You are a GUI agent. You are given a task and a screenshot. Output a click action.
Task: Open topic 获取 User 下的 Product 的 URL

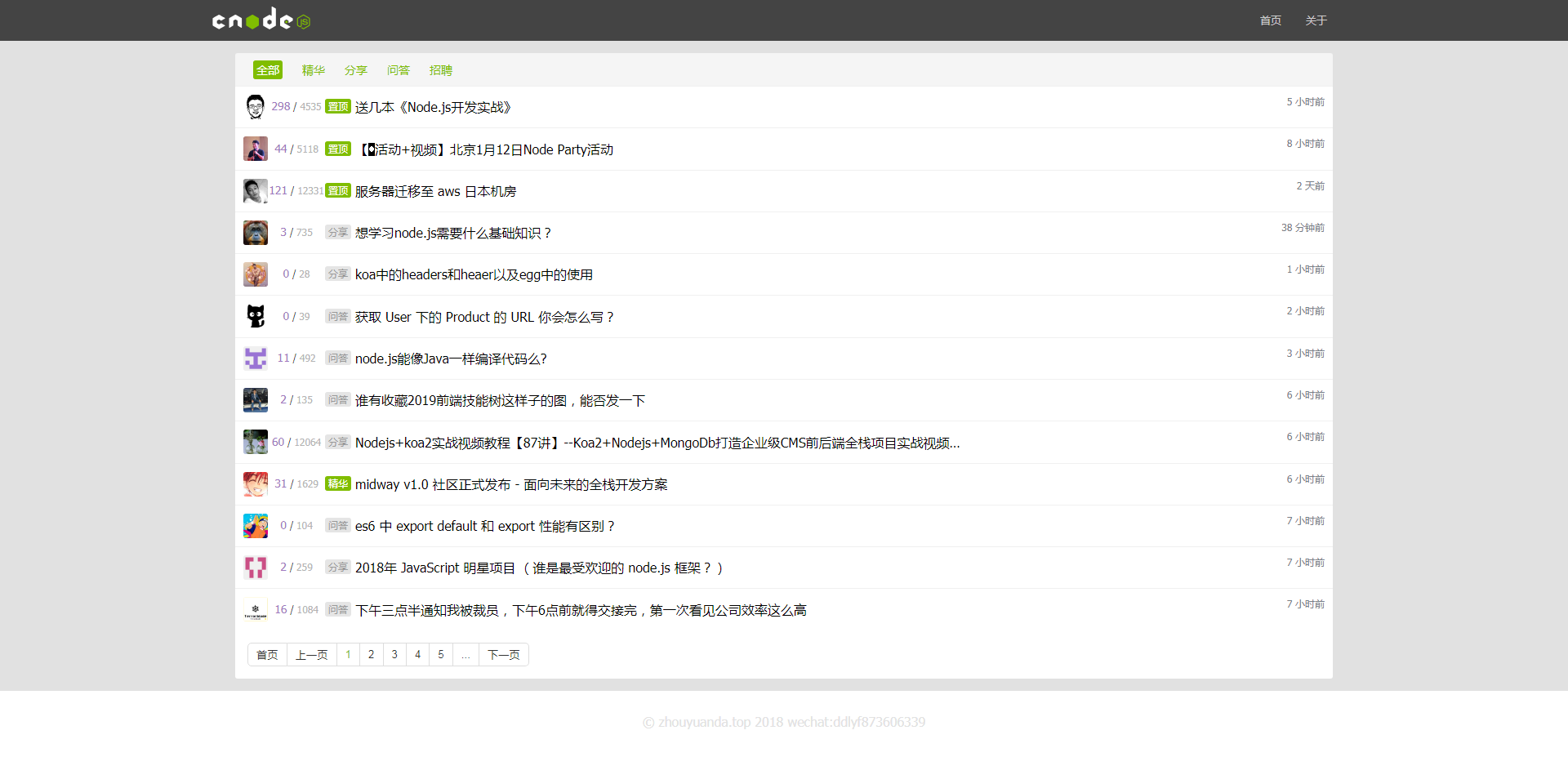pos(485,317)
